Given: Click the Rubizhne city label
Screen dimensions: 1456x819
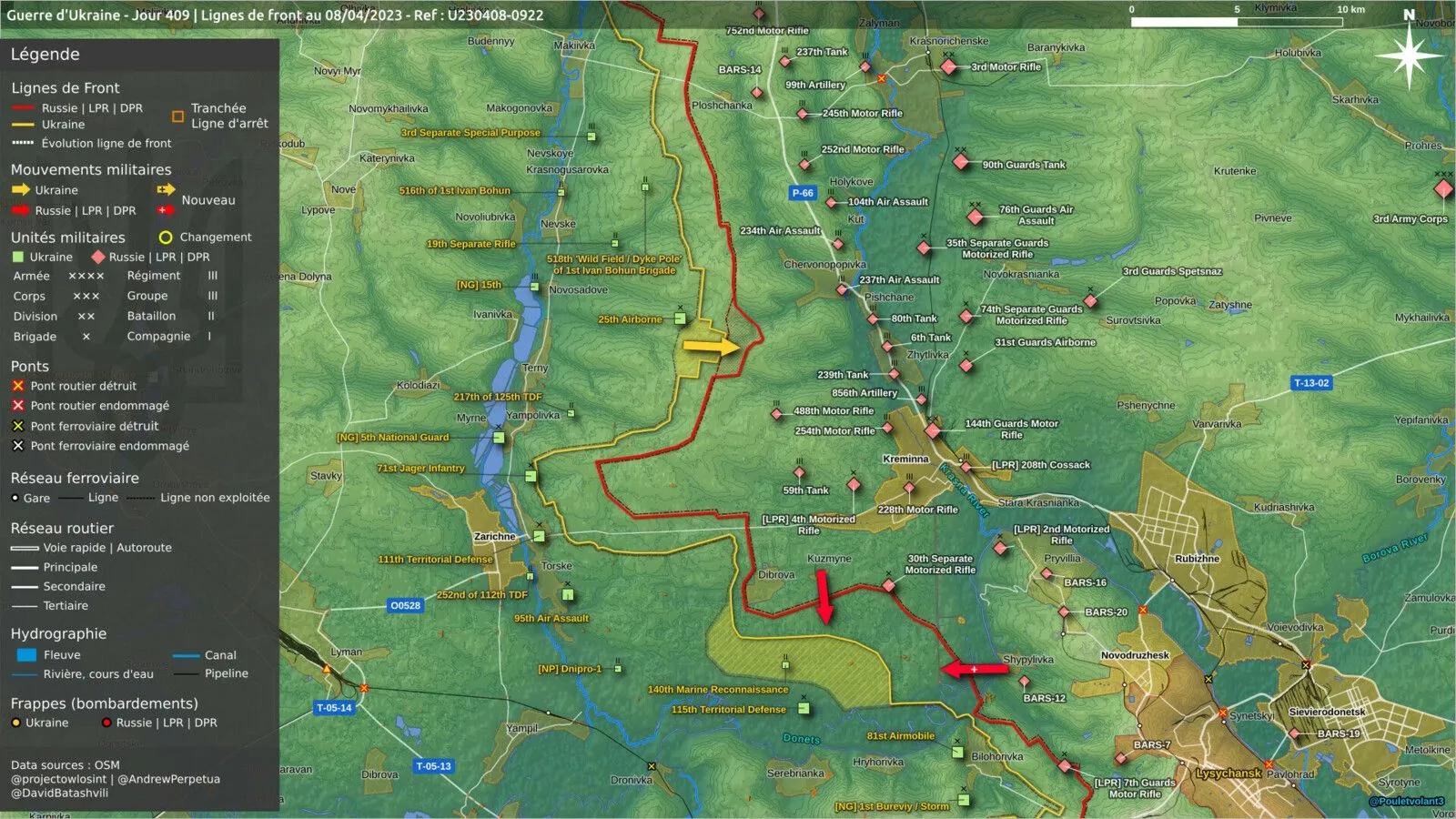Looking at the screenshot, I should tap(1197, 559).
